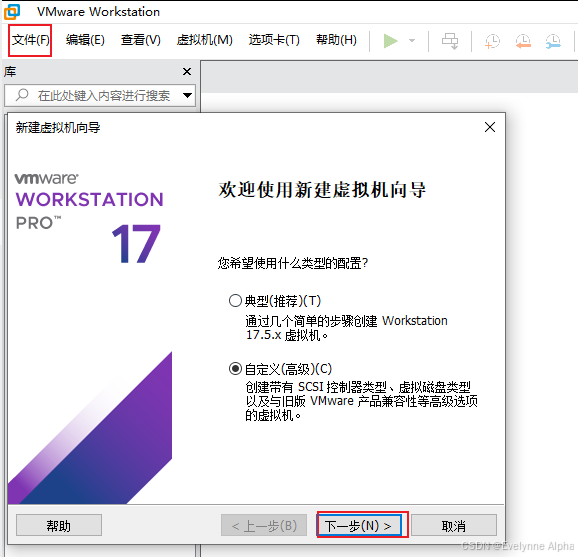Open the 文件(F) menu
Viewport: 578px width, 557px height.
pos(30,40)
